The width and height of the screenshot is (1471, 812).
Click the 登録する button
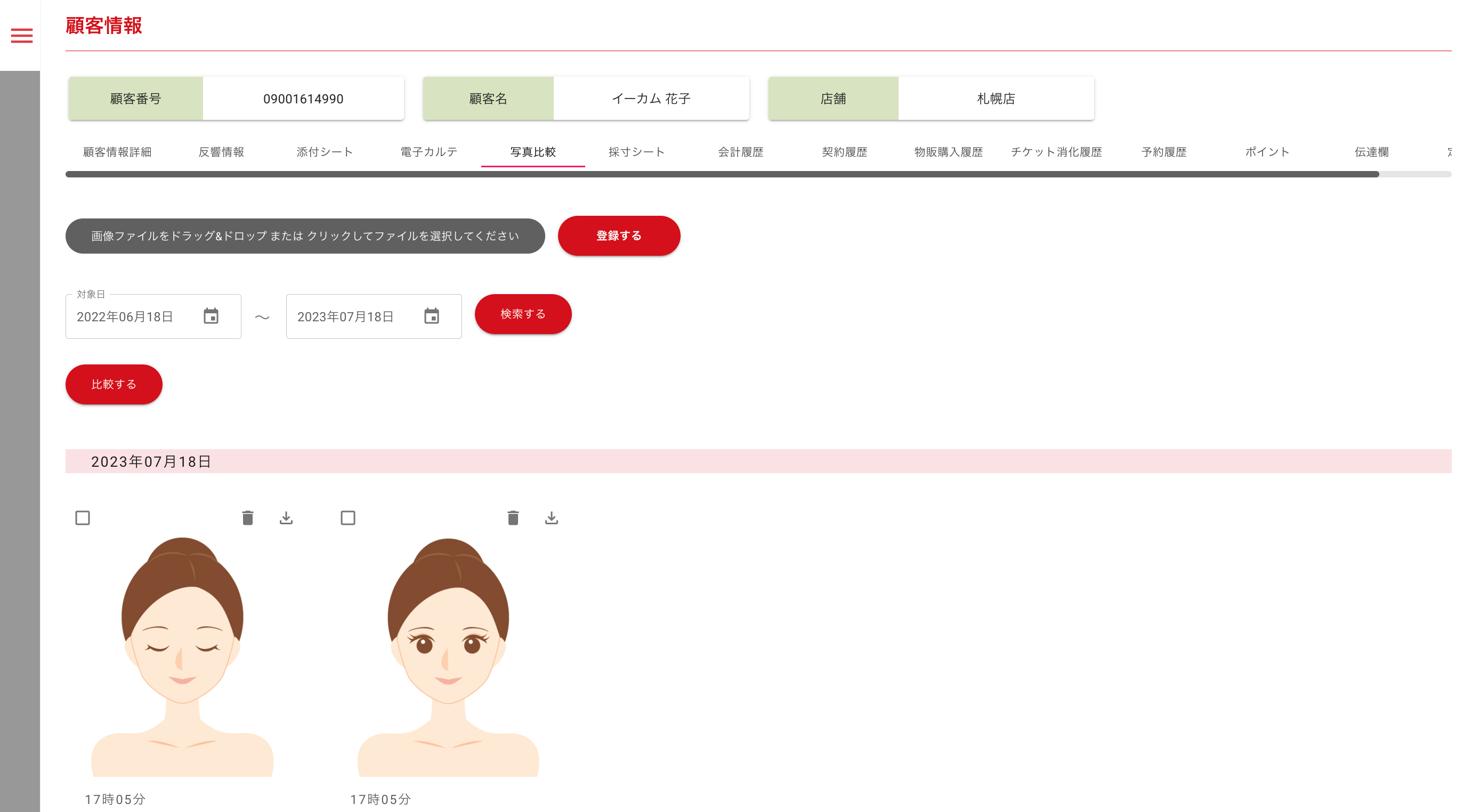tap(618, 236)
